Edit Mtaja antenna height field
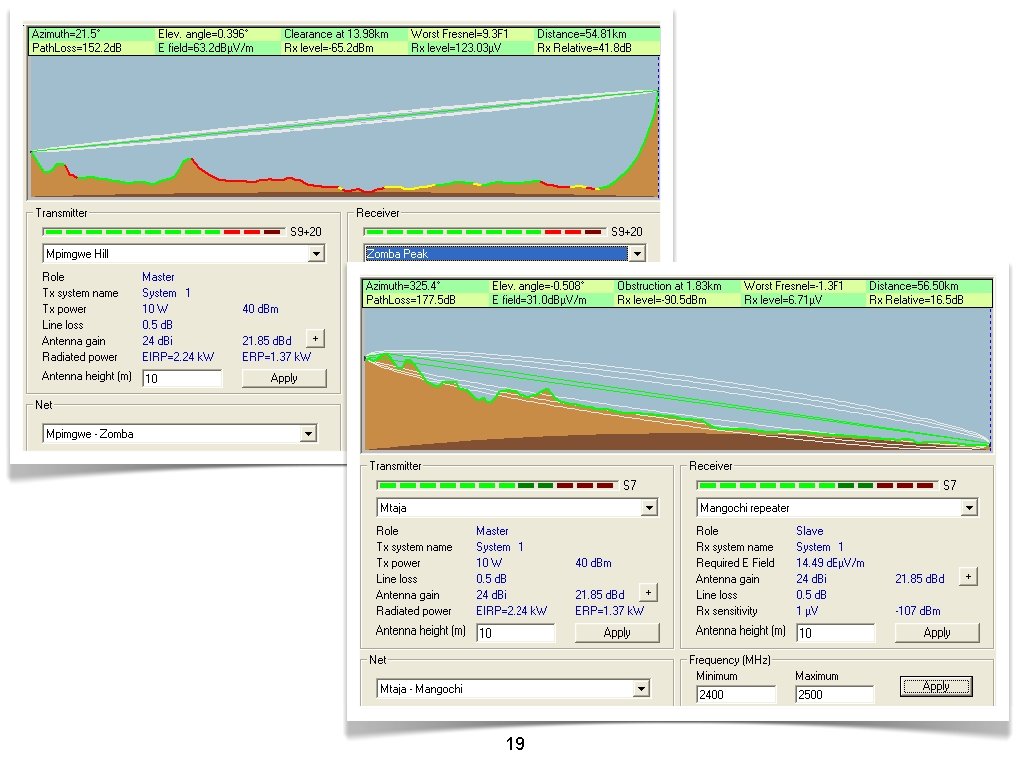This screenshot has height=768, width=1024. [516, 632]
